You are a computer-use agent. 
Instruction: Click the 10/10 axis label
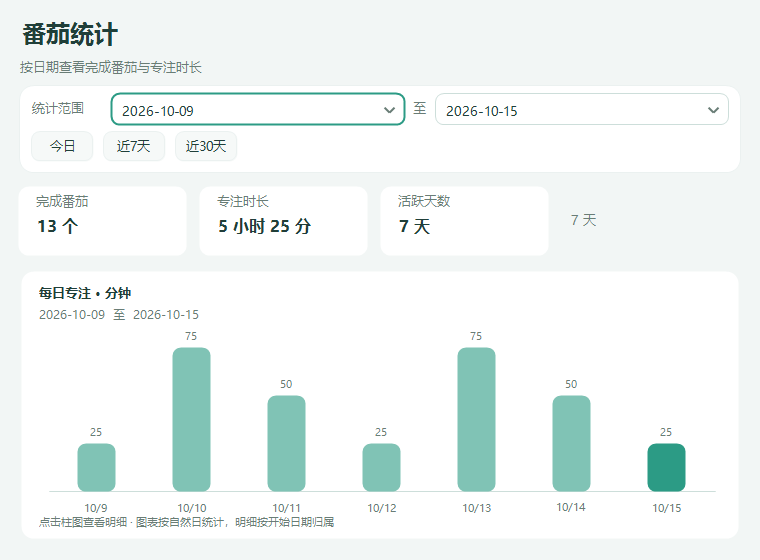(x=191, y=508)
